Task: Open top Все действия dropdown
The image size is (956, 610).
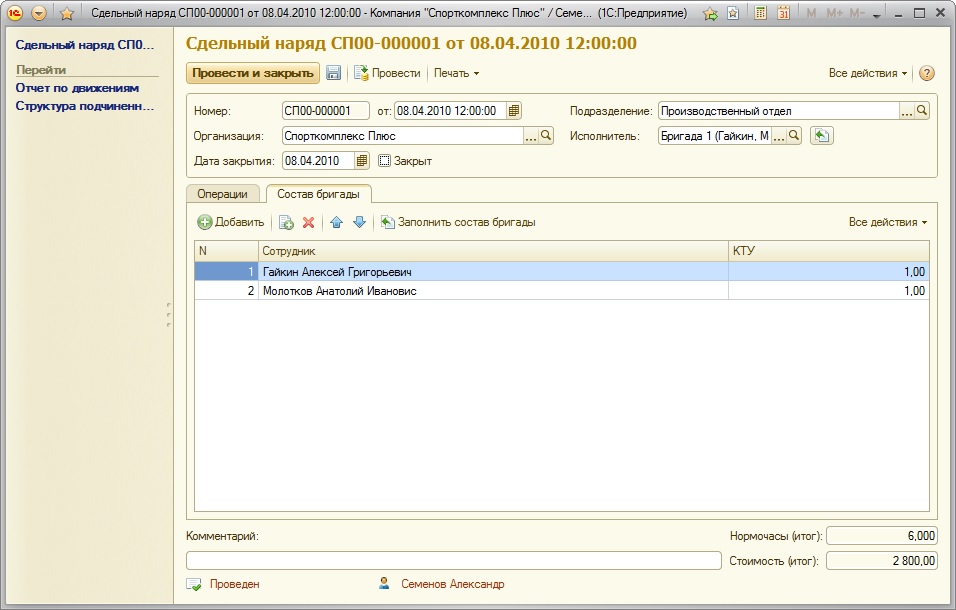Action: pos(867,73)
